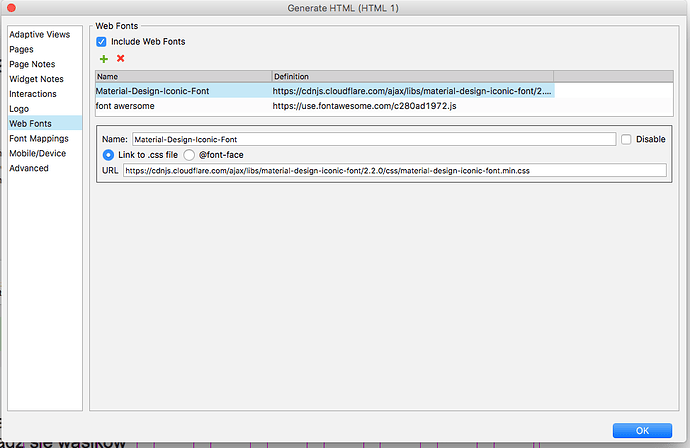This screenshot has width=690, height=448.
Task: Open the Pages section
Action: coord(22,48)
